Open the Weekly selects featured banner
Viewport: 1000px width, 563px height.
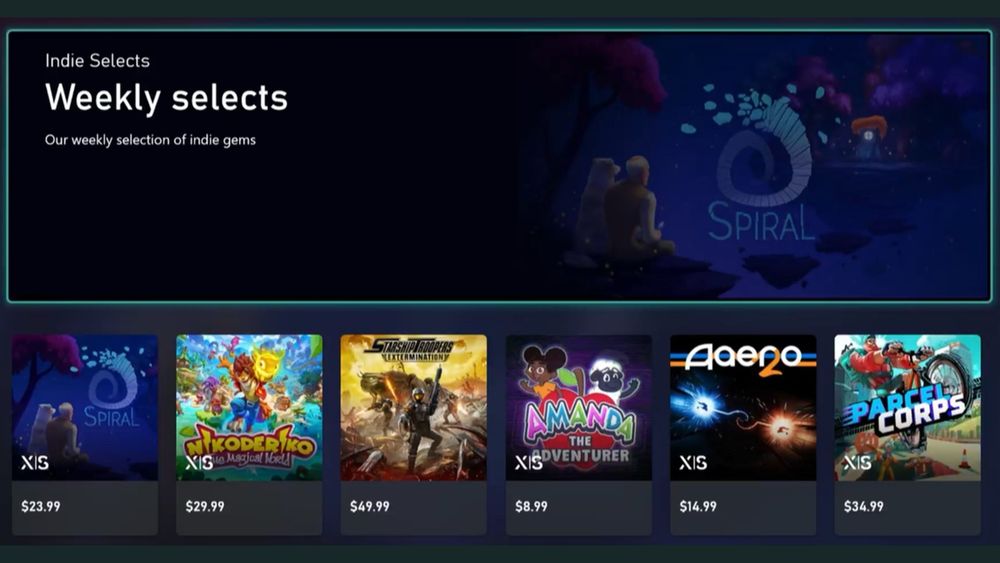tap(499, 166)
